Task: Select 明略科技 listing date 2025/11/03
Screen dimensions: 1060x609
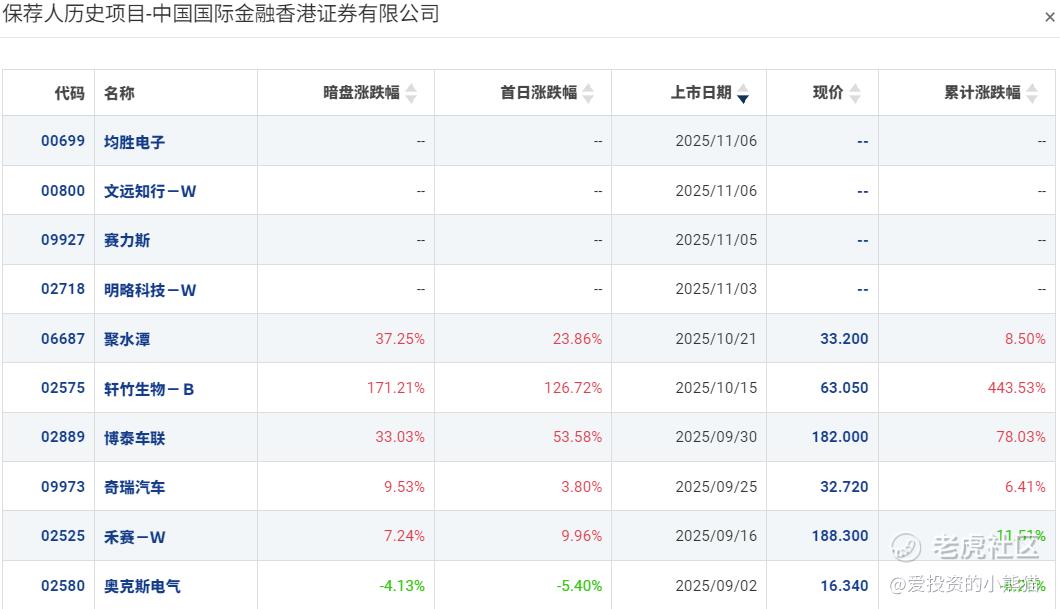Action: [716, 289]
